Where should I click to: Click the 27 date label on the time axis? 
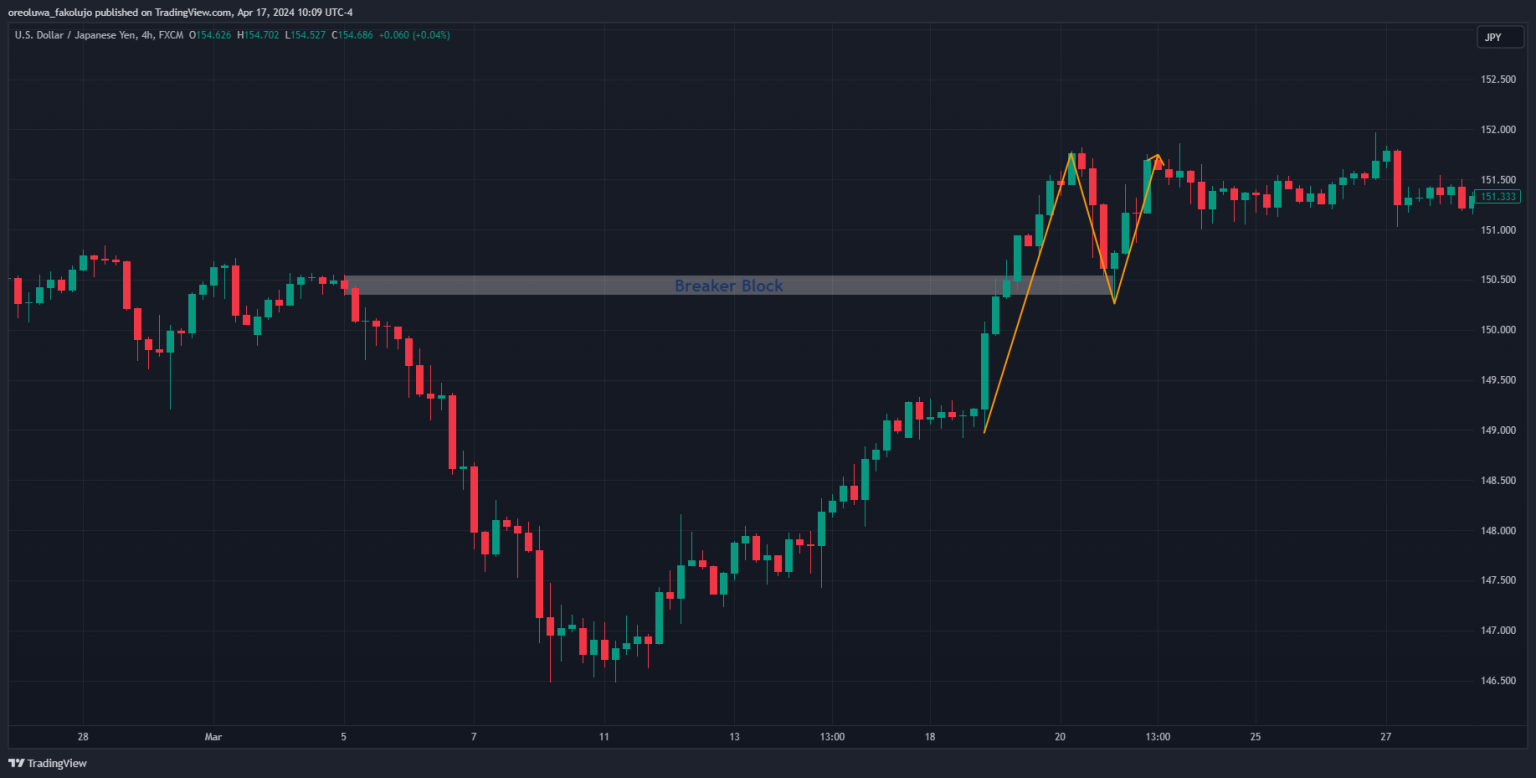[1386, 737]
